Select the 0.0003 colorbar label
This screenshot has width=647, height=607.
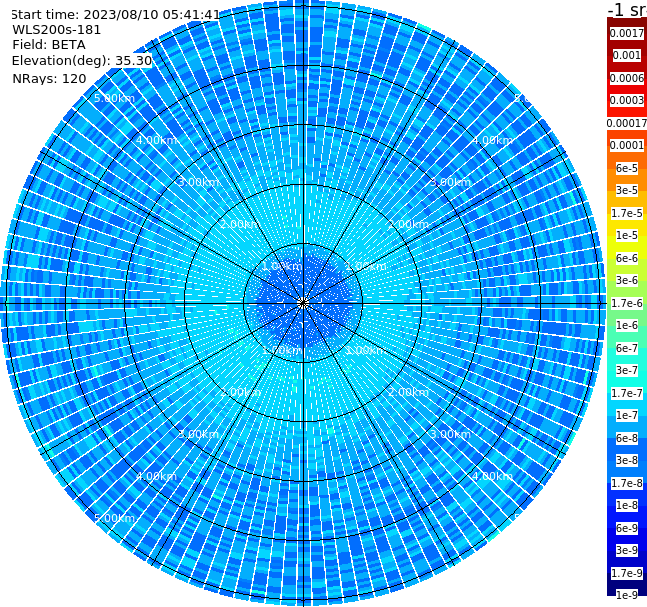[627, 100]
